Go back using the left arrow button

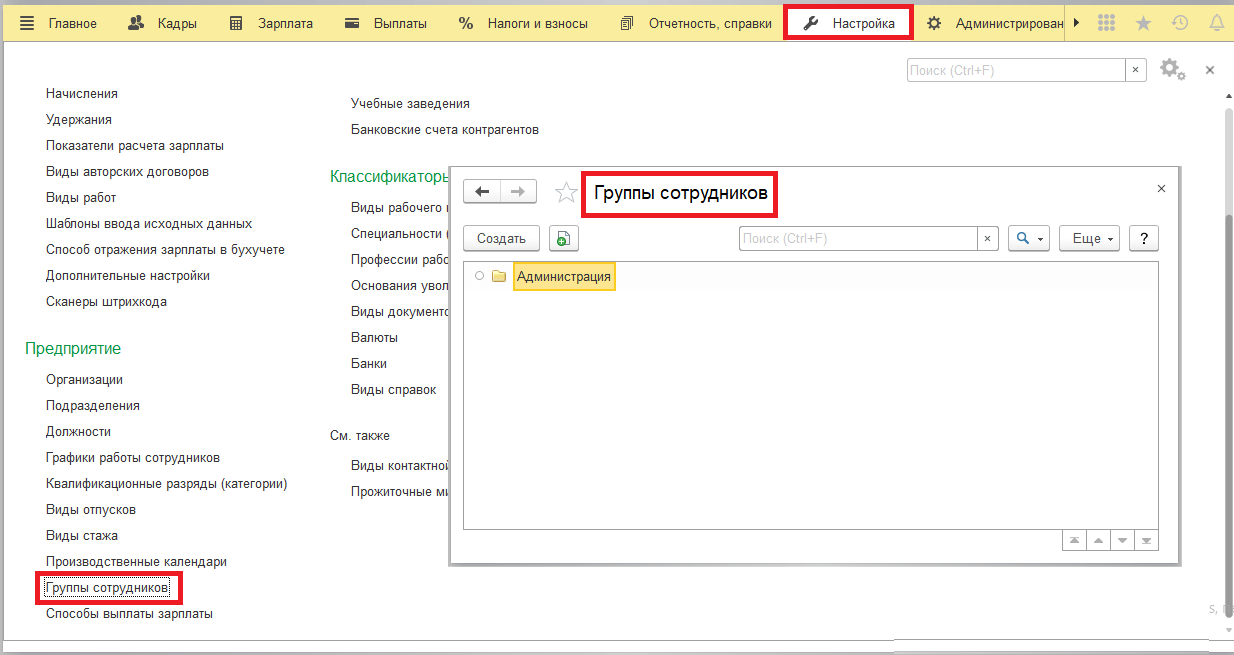482,191
